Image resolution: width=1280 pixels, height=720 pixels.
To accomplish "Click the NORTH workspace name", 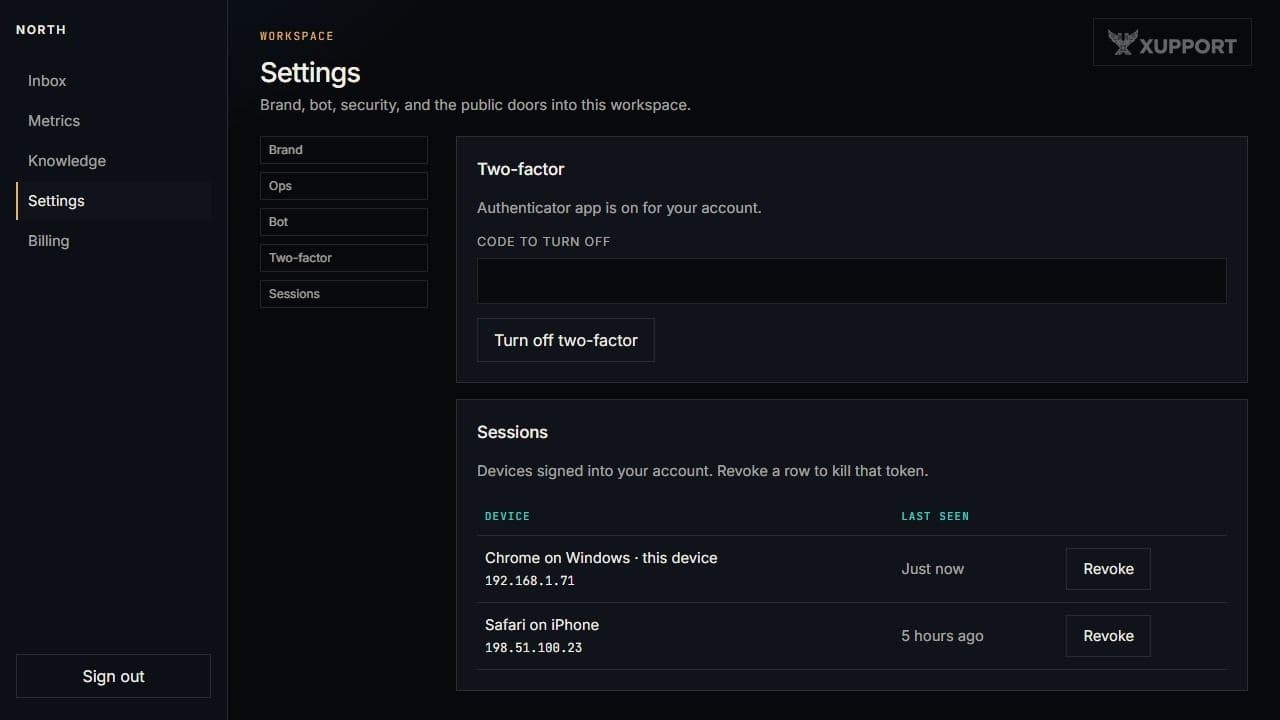I will [41, 30].
